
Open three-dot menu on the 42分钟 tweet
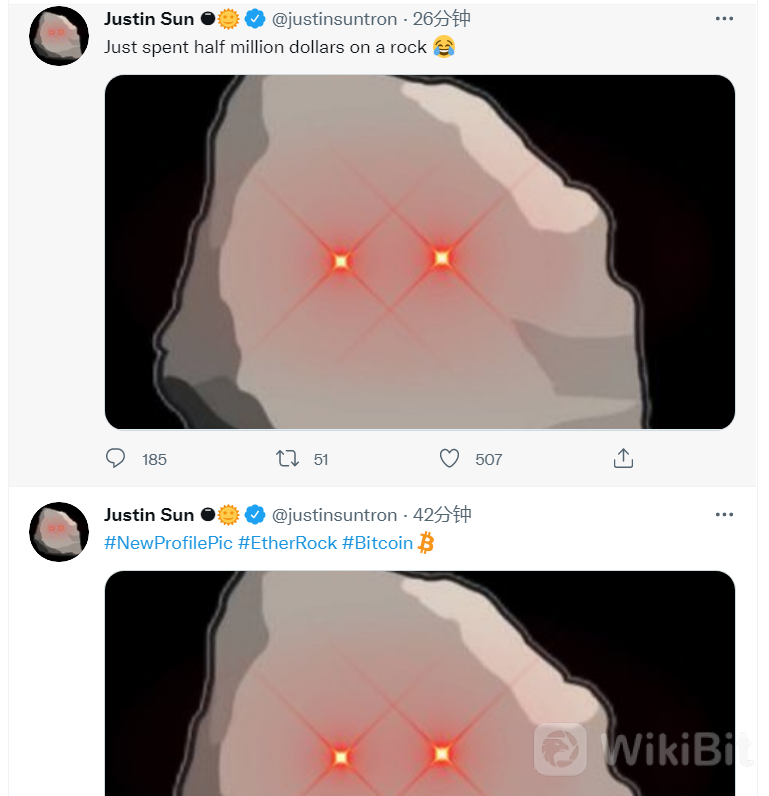[x=724, y=515]
